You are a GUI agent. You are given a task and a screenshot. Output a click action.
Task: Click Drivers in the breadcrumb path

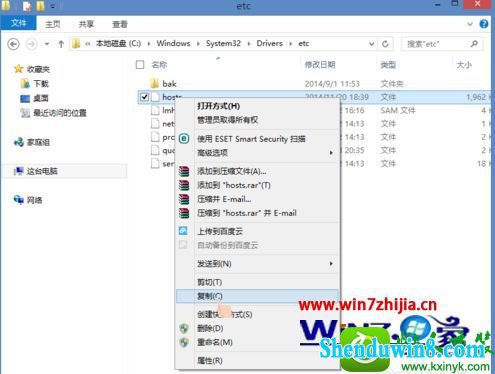tap(269, 43)
